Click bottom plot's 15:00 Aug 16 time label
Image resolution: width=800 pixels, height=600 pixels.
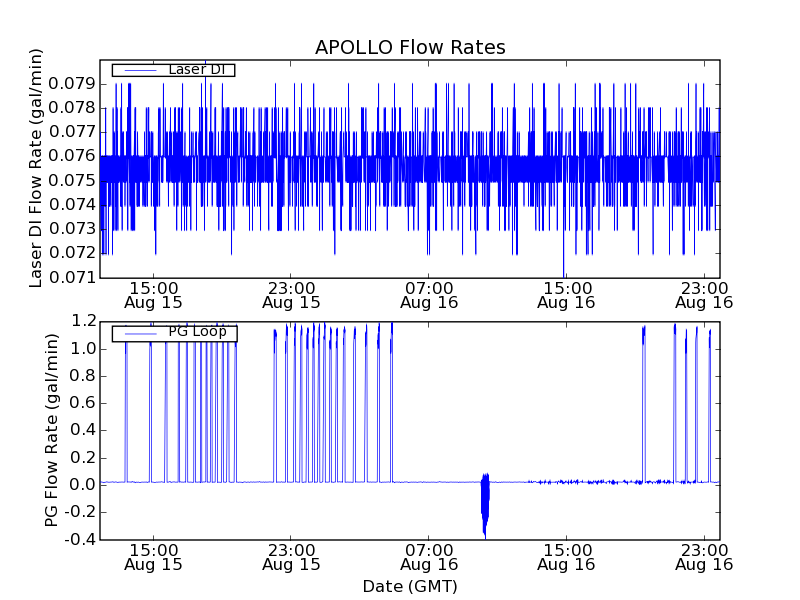click(566, 557)
